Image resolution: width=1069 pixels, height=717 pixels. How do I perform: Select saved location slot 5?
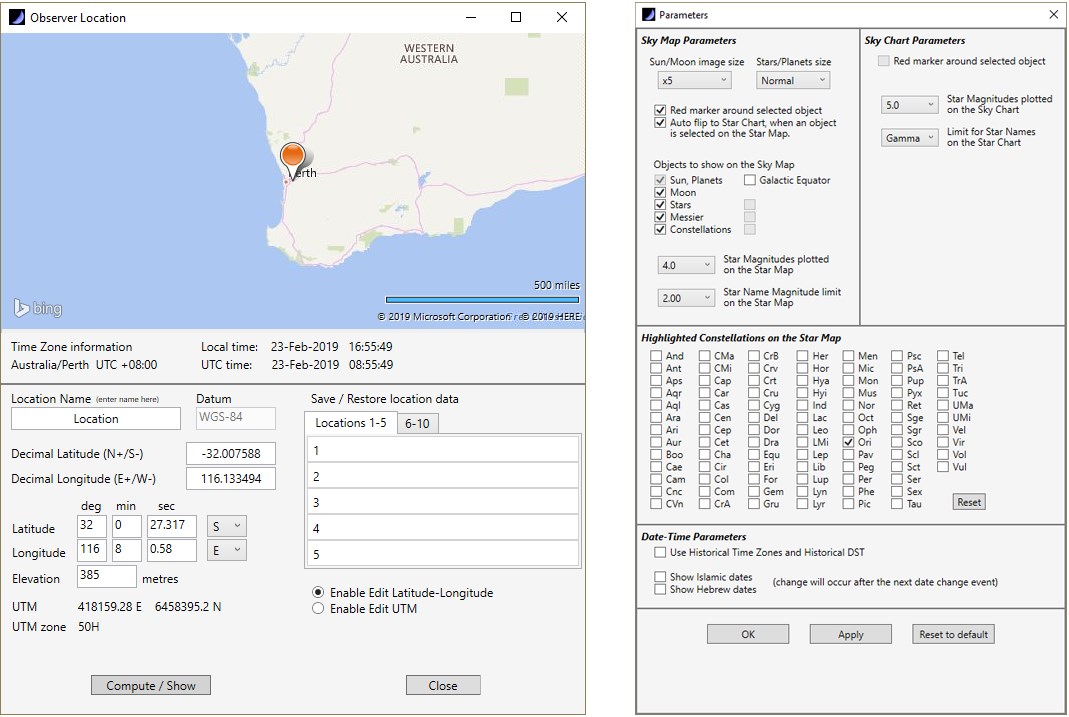pyautogui.click(x=443, y=553)
